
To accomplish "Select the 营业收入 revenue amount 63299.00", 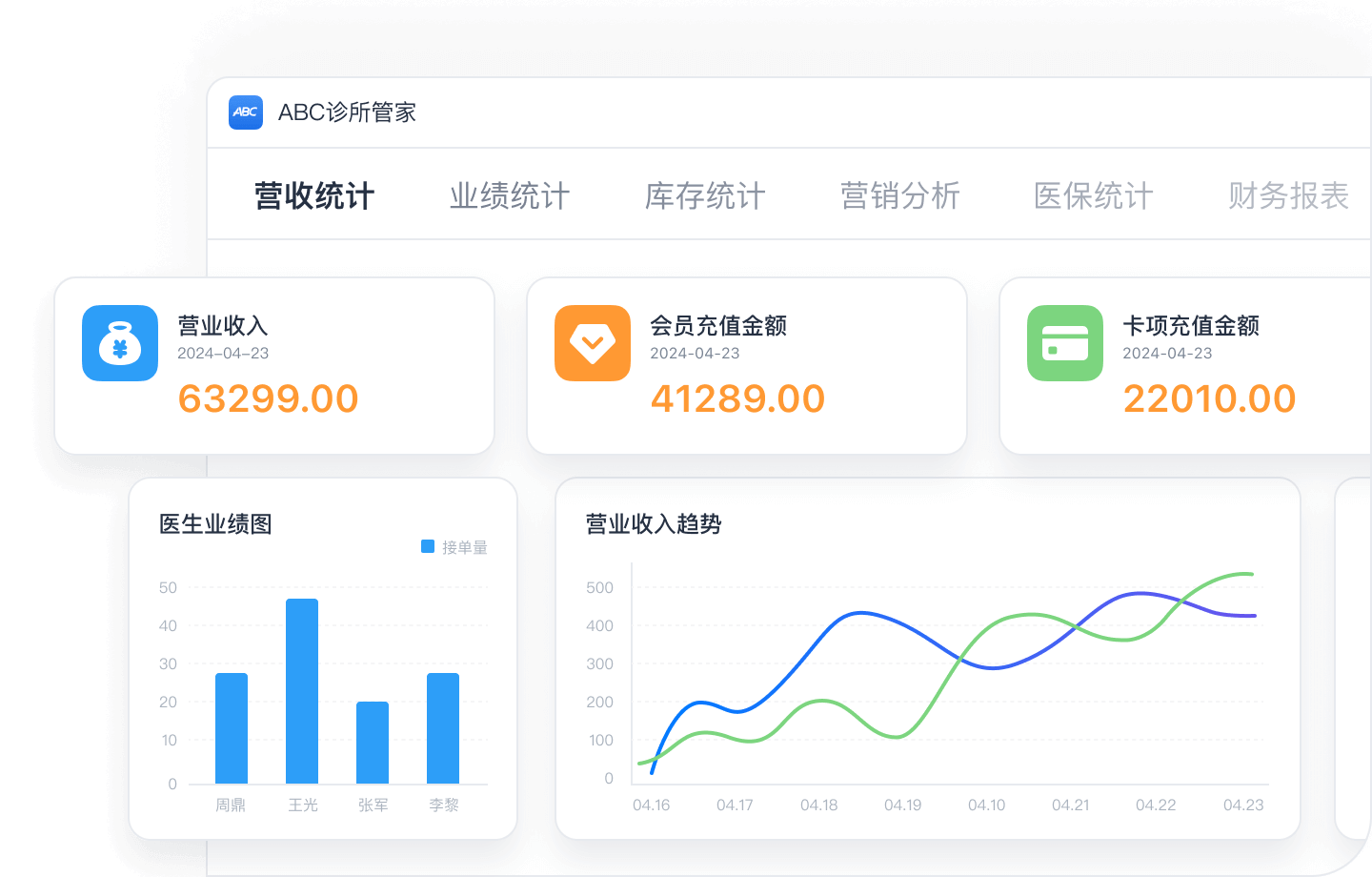I will [268, 399].
